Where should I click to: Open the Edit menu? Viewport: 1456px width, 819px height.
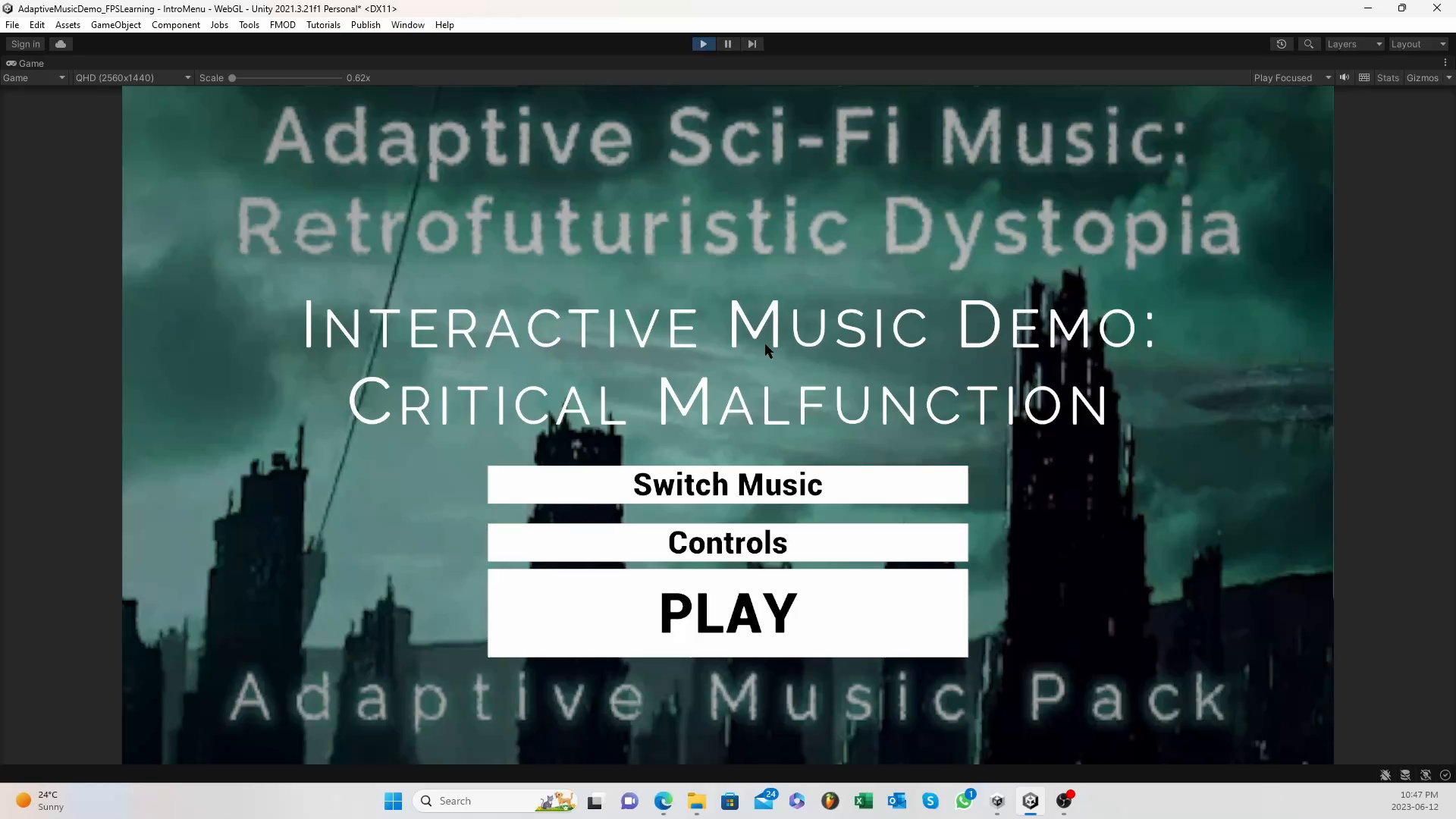[37, 24]
